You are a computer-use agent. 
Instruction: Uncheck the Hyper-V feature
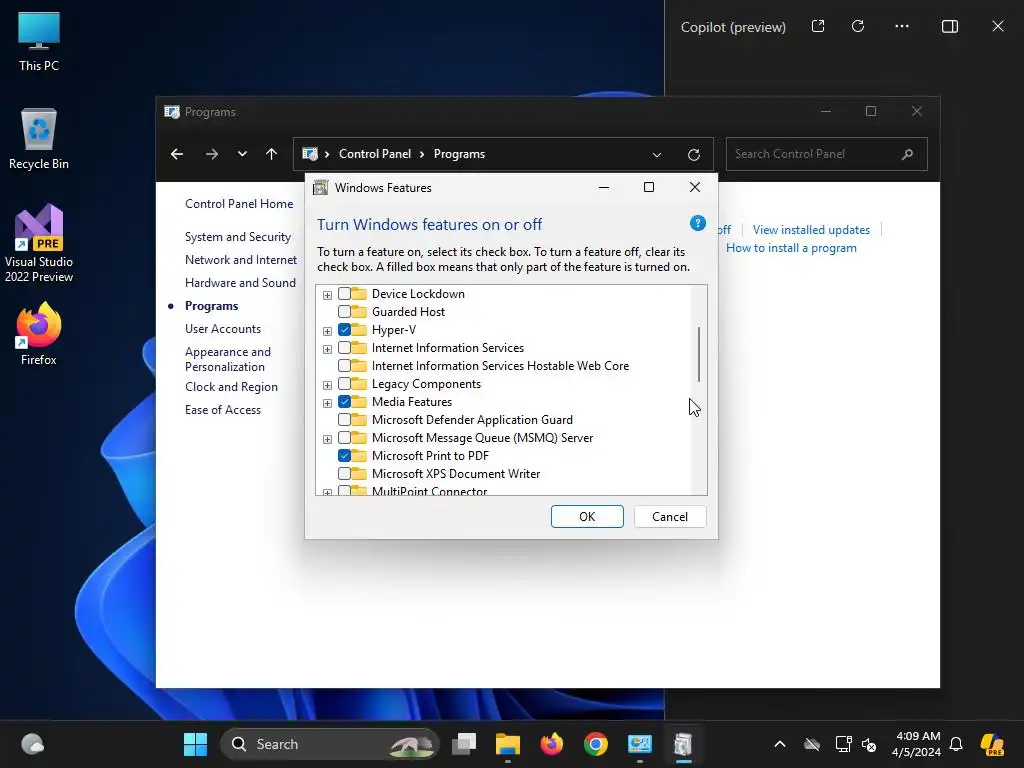[x=344, y=330]
